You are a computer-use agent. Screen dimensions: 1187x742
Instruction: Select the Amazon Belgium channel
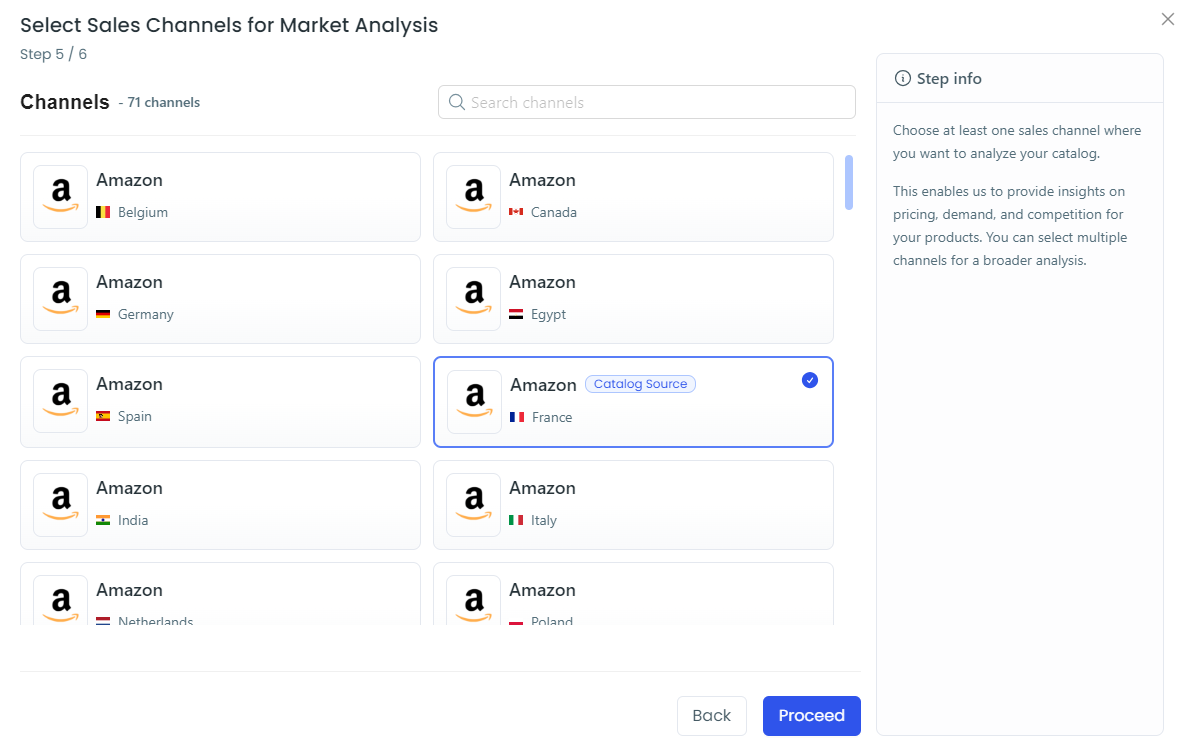coord(220,197)
